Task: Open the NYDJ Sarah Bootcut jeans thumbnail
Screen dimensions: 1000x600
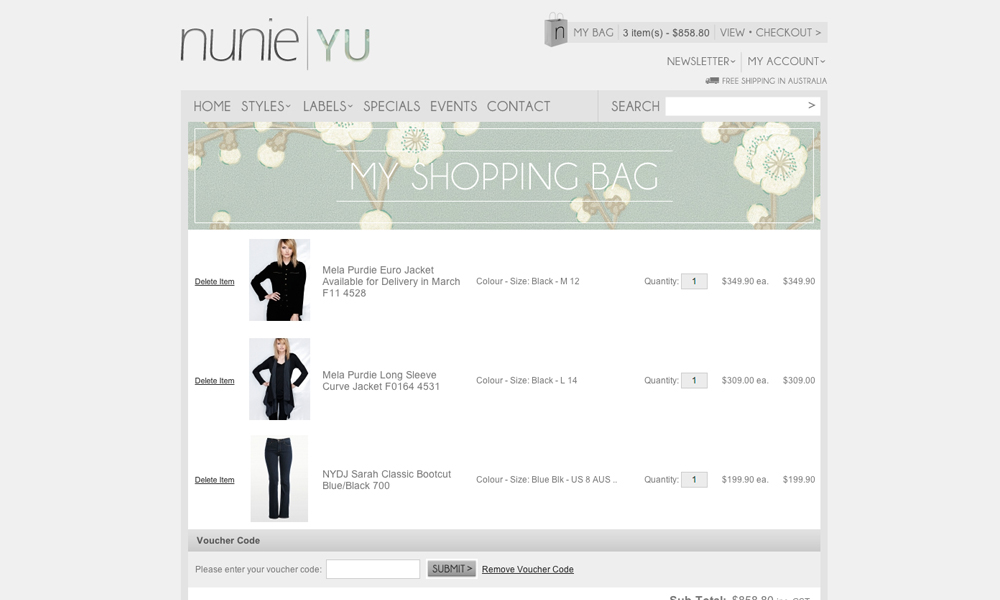Action: point(279,478)
